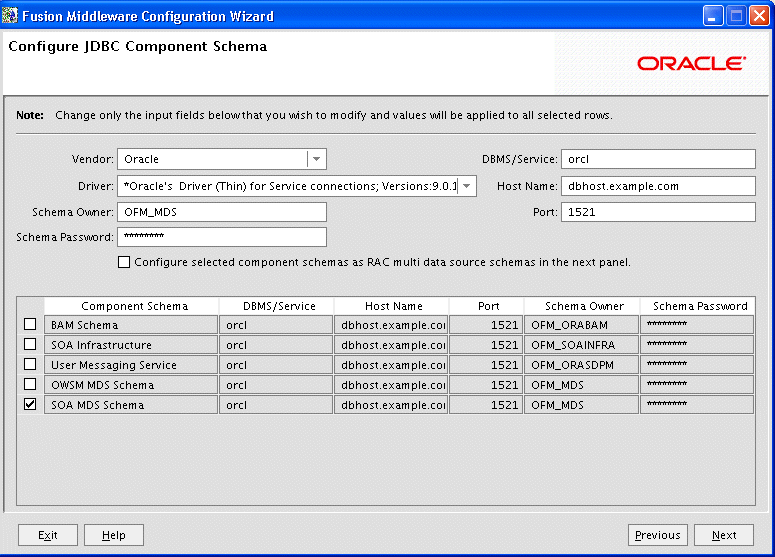
Task: Select the SOA MDS Schema cell
Action: pyautogui.click(x=131, y=405)
